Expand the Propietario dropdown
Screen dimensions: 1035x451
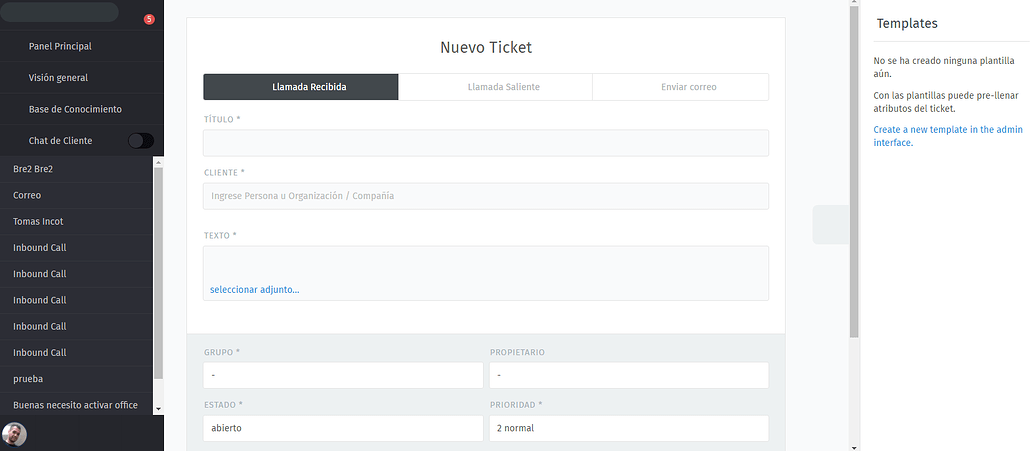pos(628,375)
